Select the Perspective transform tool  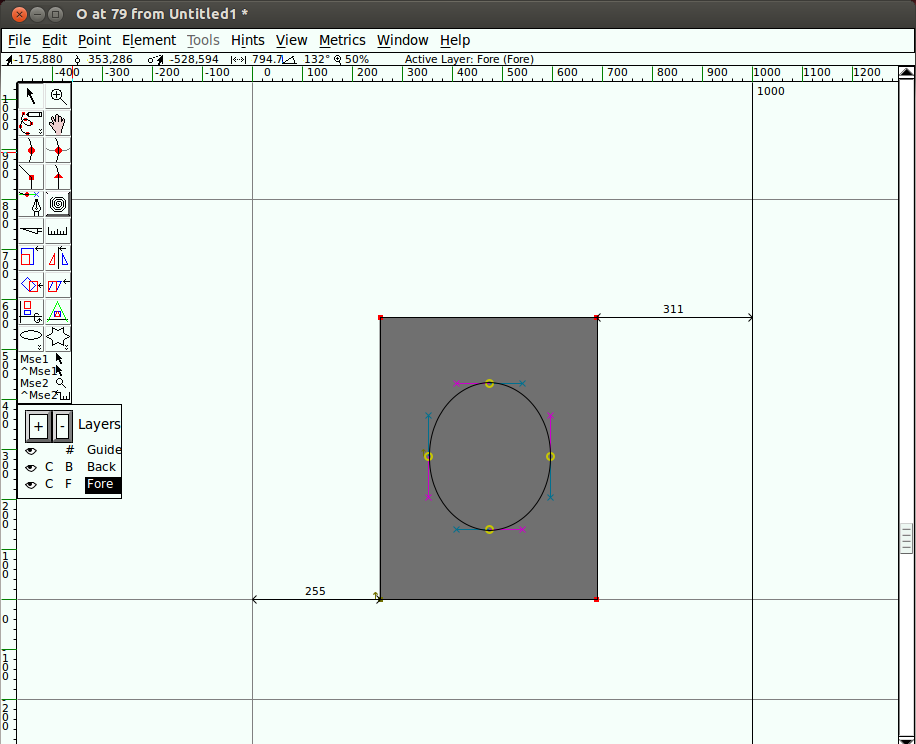coord(58,311)
